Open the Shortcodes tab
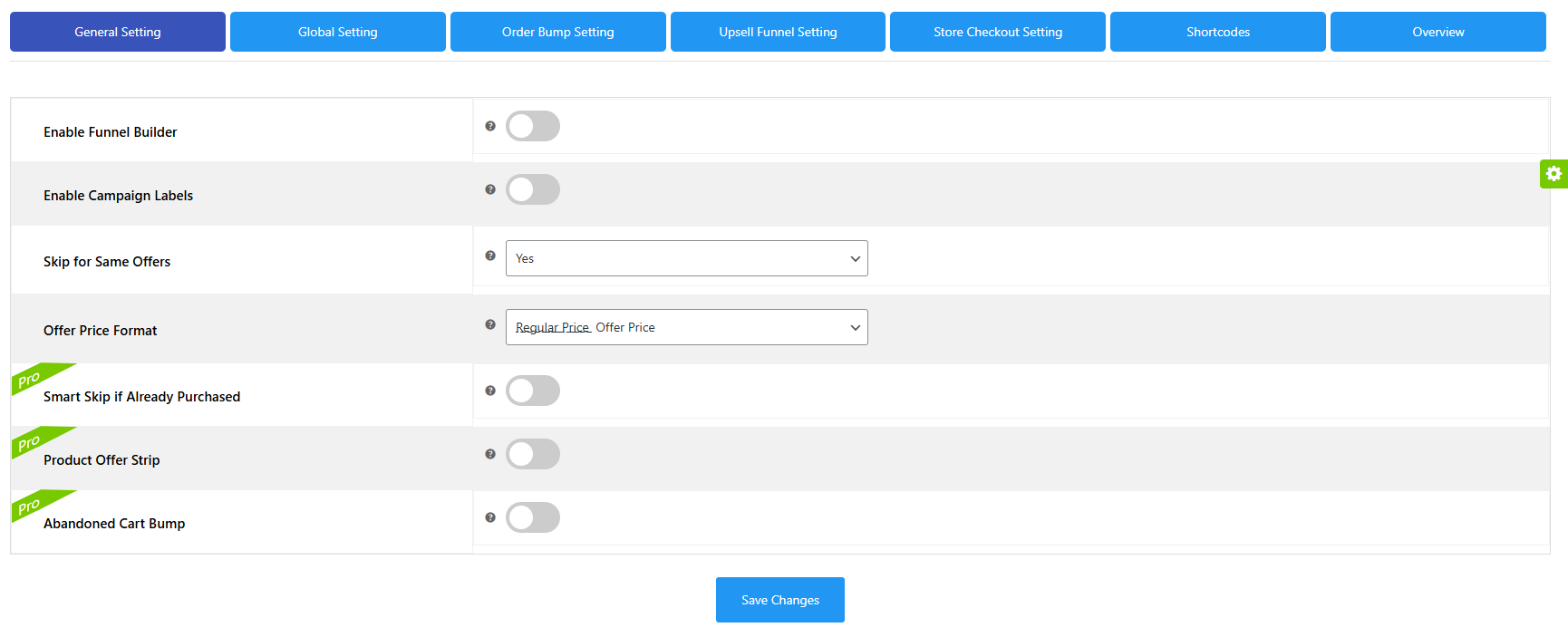Screen dimensions: 1568x637 point(1217,32)
